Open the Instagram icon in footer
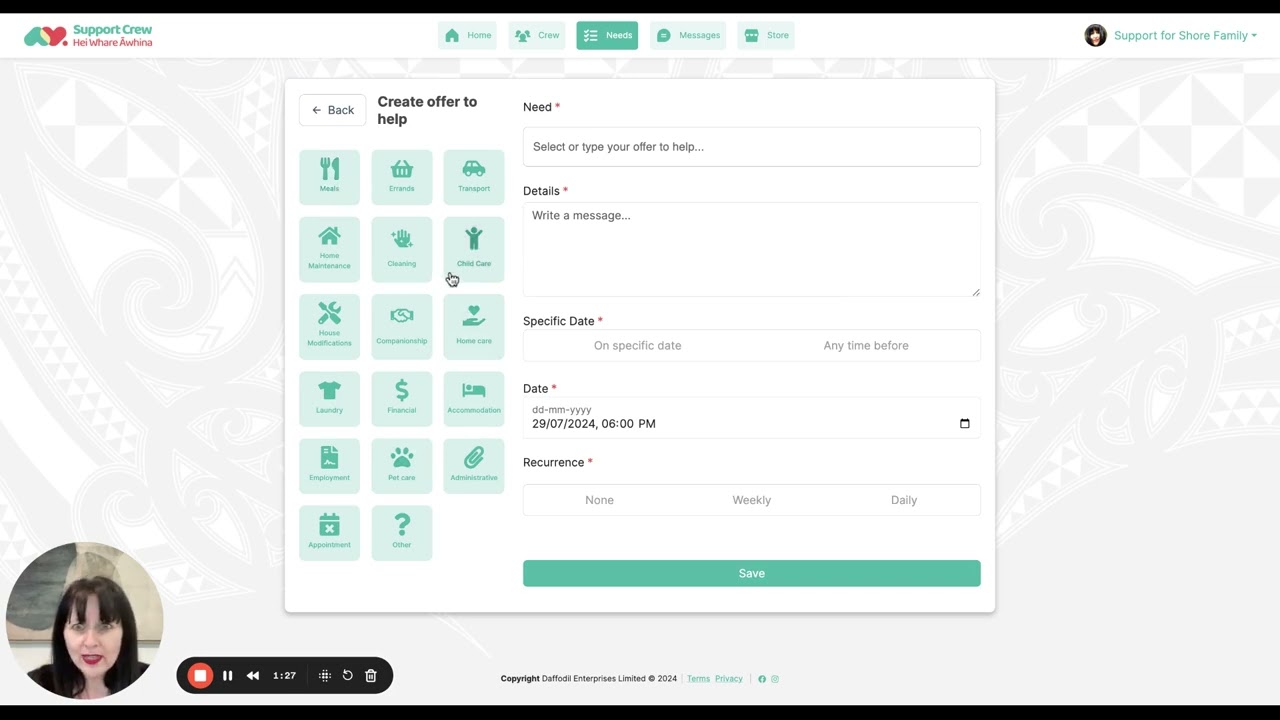 tap(774, 679)
